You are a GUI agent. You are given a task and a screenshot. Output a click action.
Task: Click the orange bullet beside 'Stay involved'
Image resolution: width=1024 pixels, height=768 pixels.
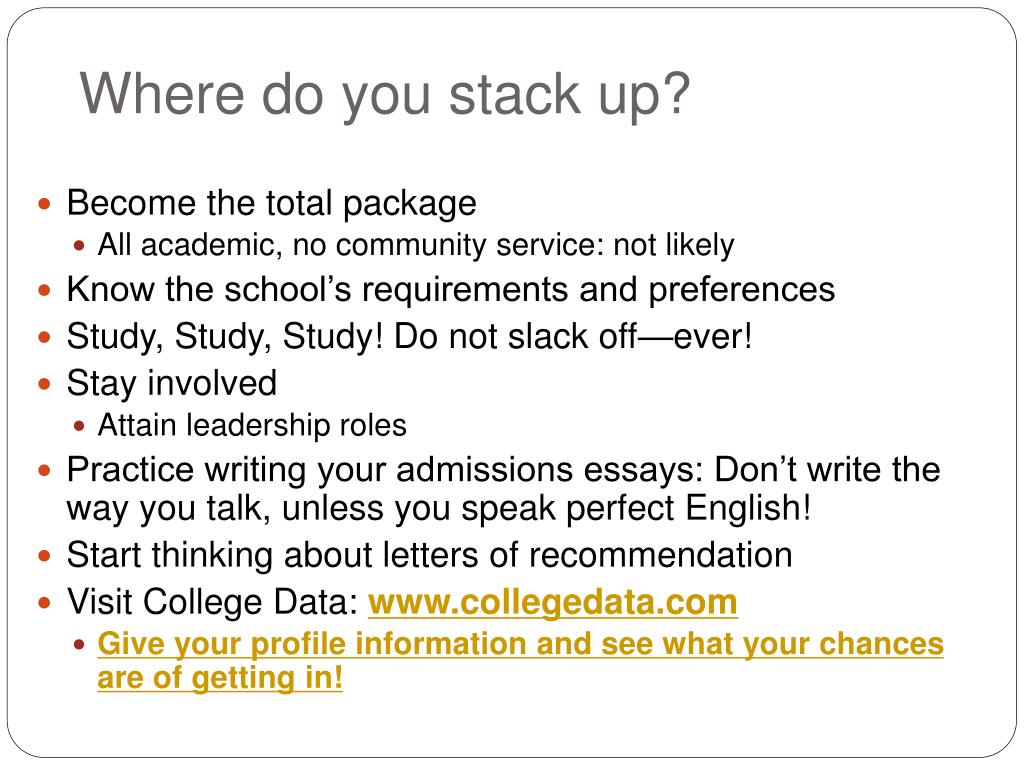point(44,384)
